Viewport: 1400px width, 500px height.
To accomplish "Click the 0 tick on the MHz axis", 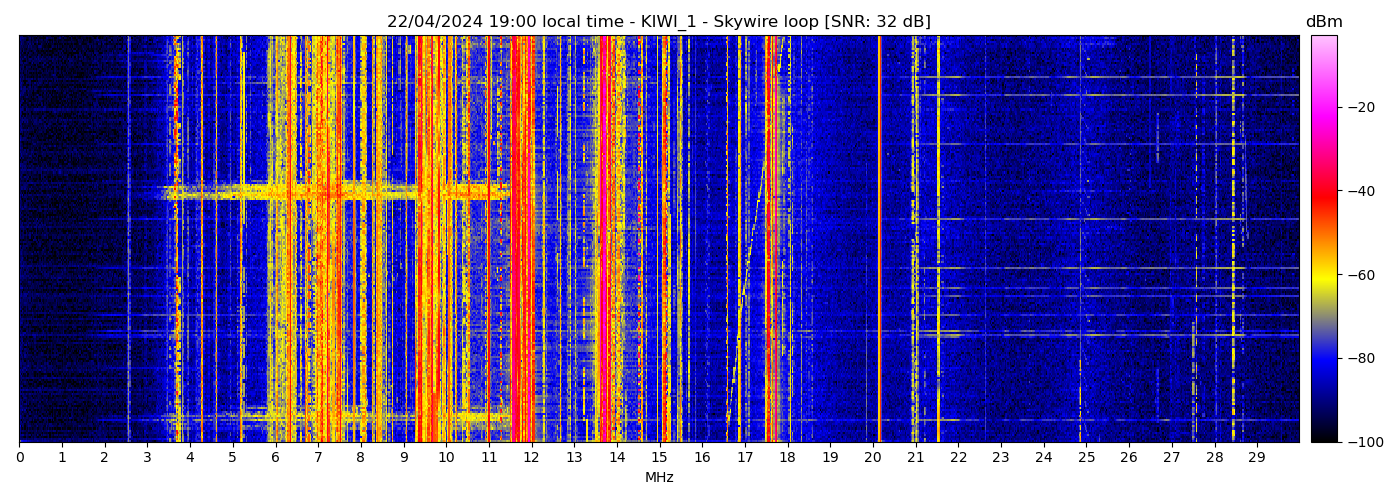I will point(19,458).
